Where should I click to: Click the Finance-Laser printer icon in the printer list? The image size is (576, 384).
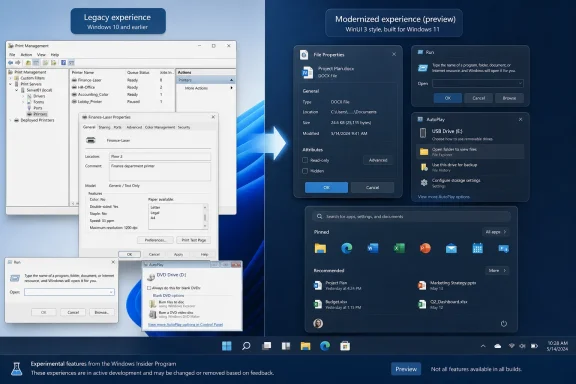(74, 80)
